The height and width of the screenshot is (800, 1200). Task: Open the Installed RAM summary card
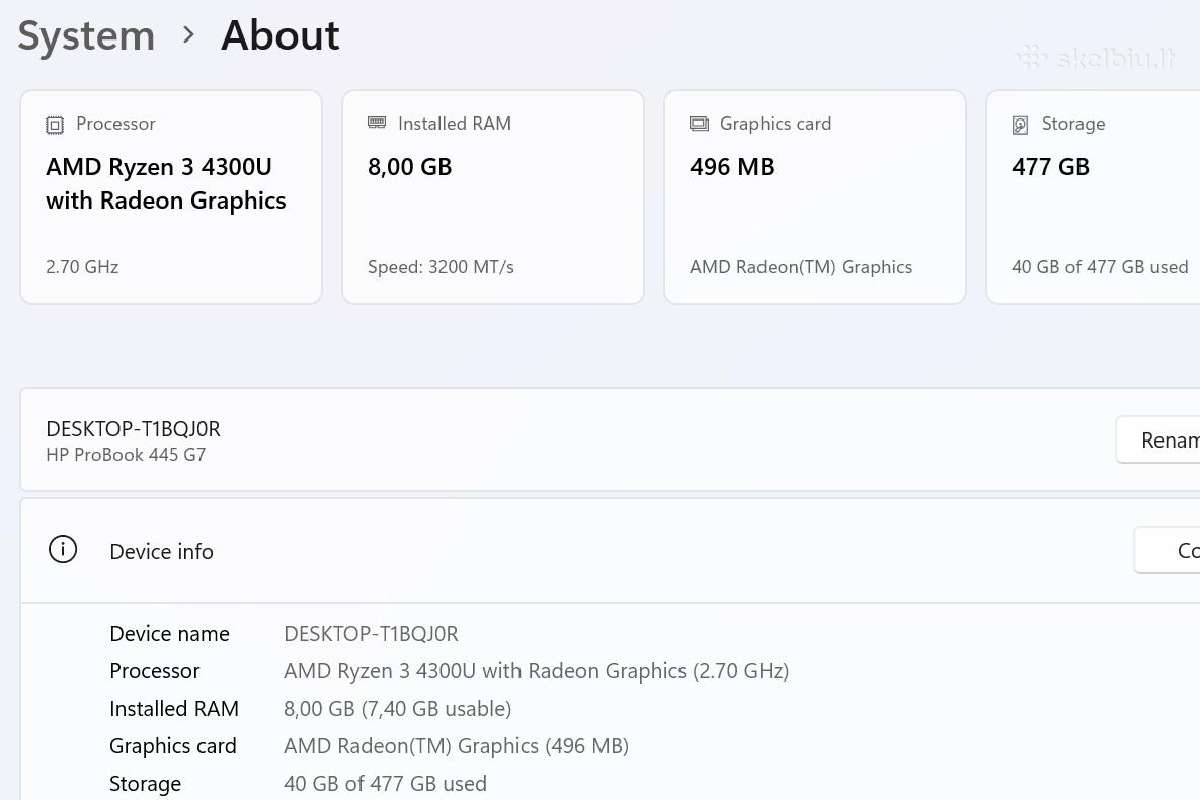click(x=493, y=197)
